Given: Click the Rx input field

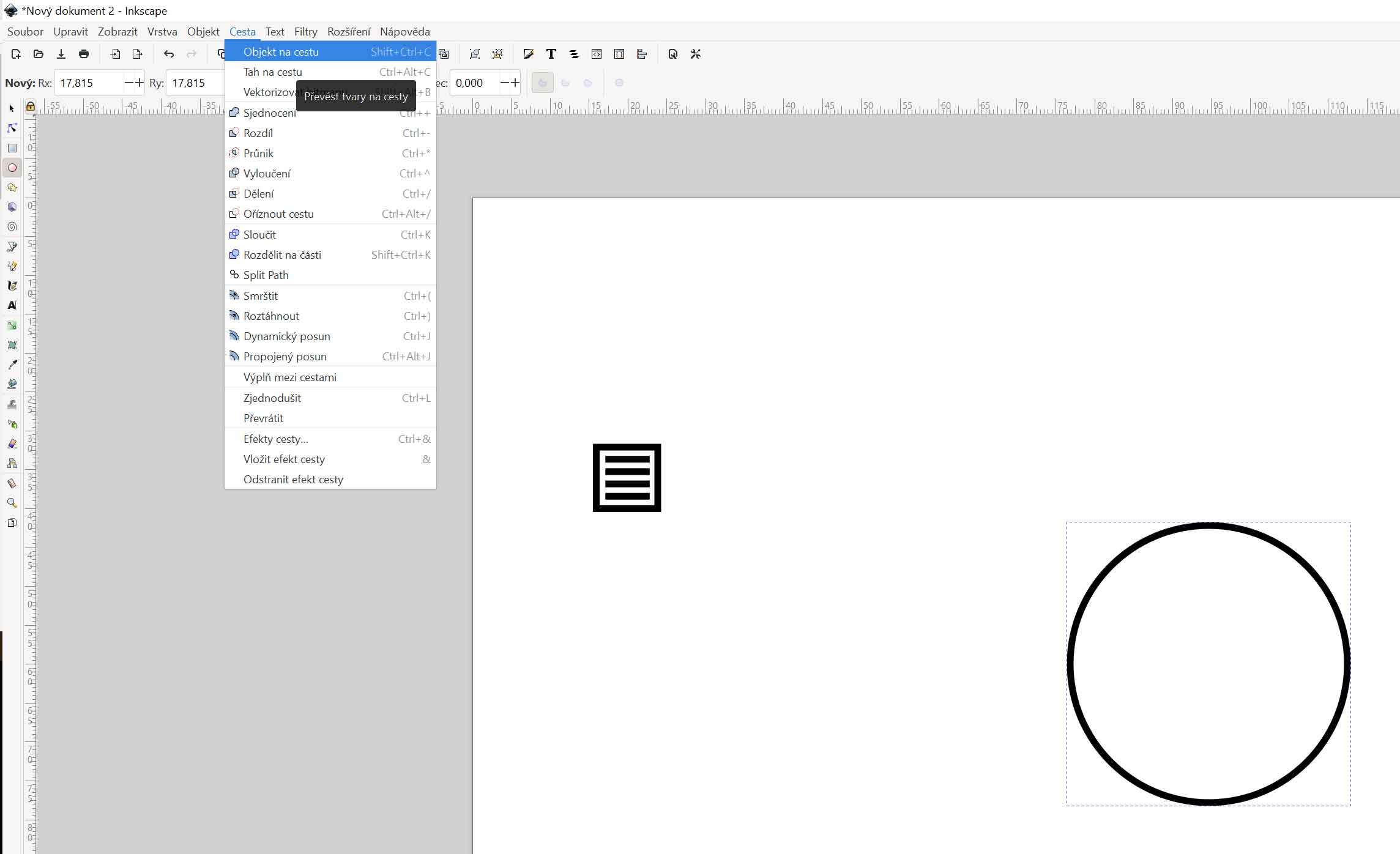Looking at the screenshot, I should point(89,83).
